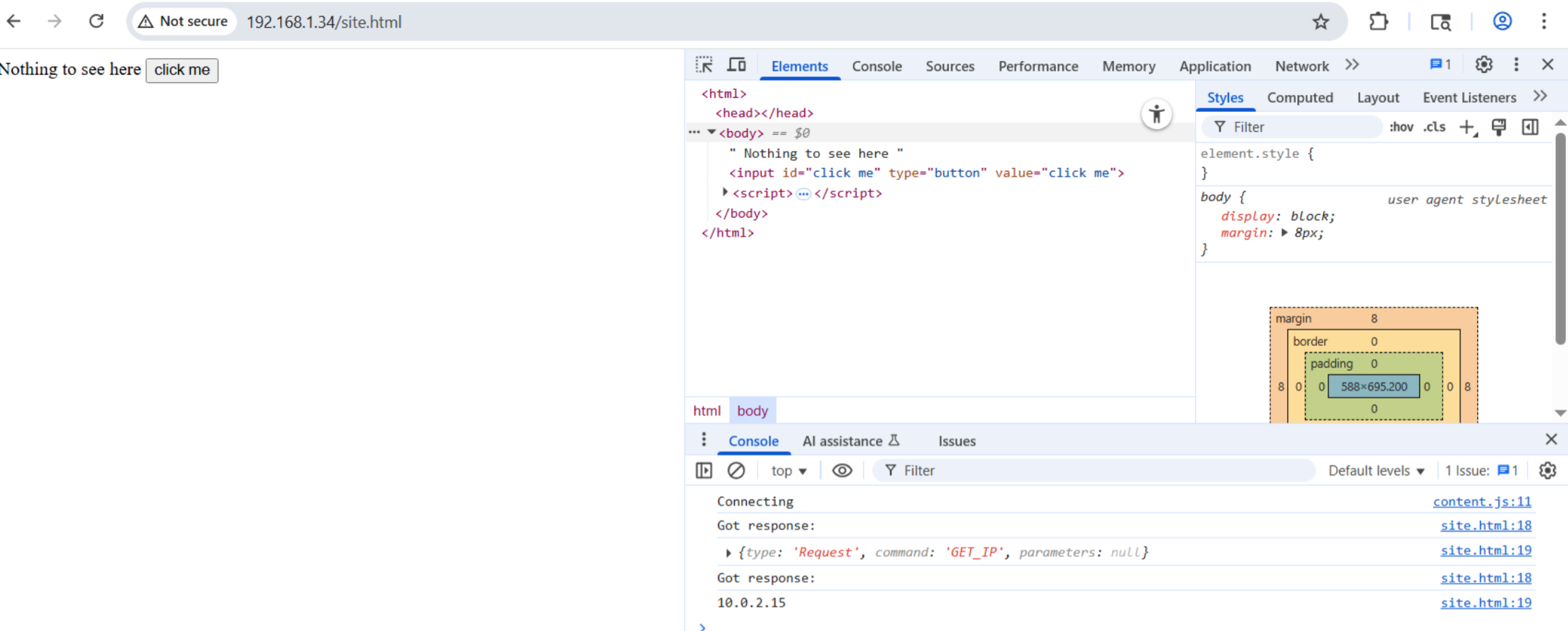Open the Default levels dropdown
This screenshot has width=1568, height=631.
pyautogui.click(x=1376, y=471)
